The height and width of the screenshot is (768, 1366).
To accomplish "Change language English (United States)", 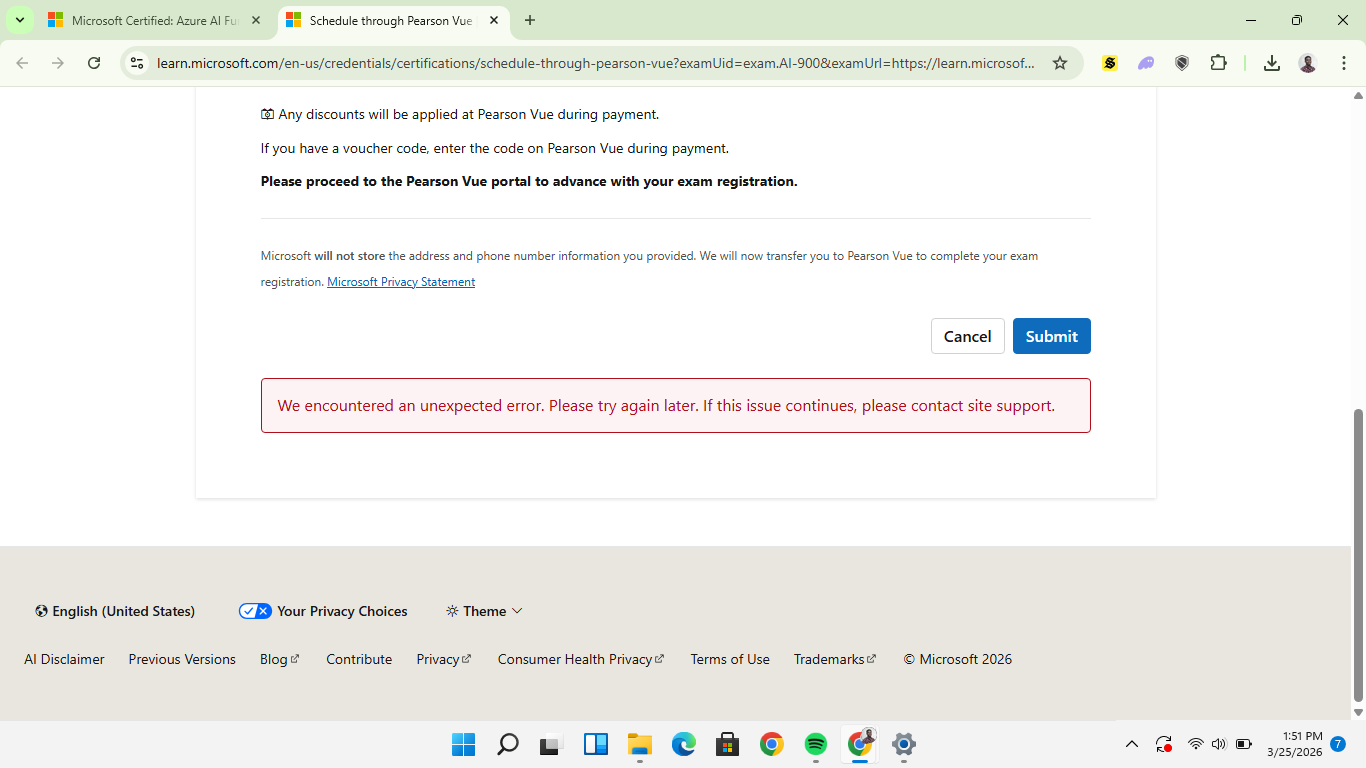I will pyautogui.click(x=115, y=611).
